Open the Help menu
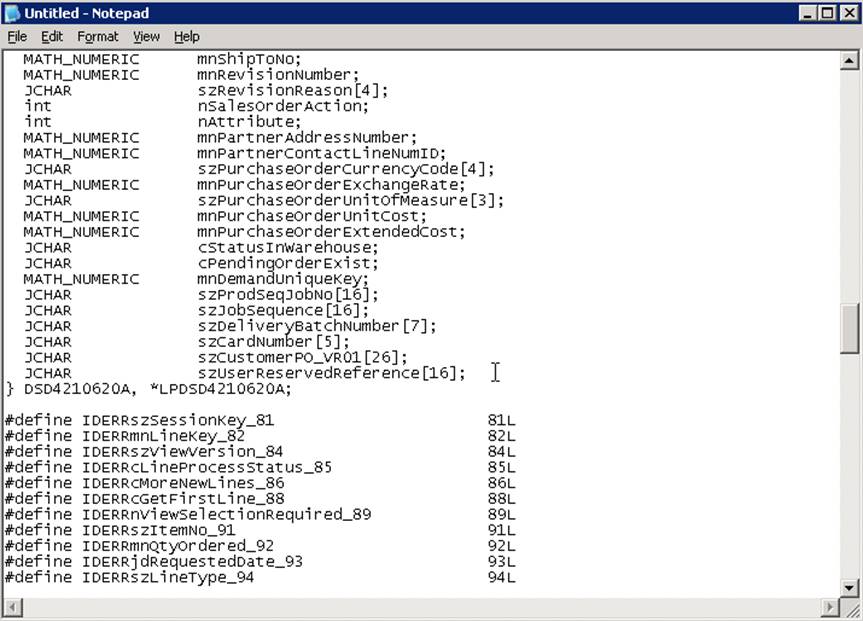Viewport: 863px width, 621px height. pyautogui.click(x=187, y=37)
